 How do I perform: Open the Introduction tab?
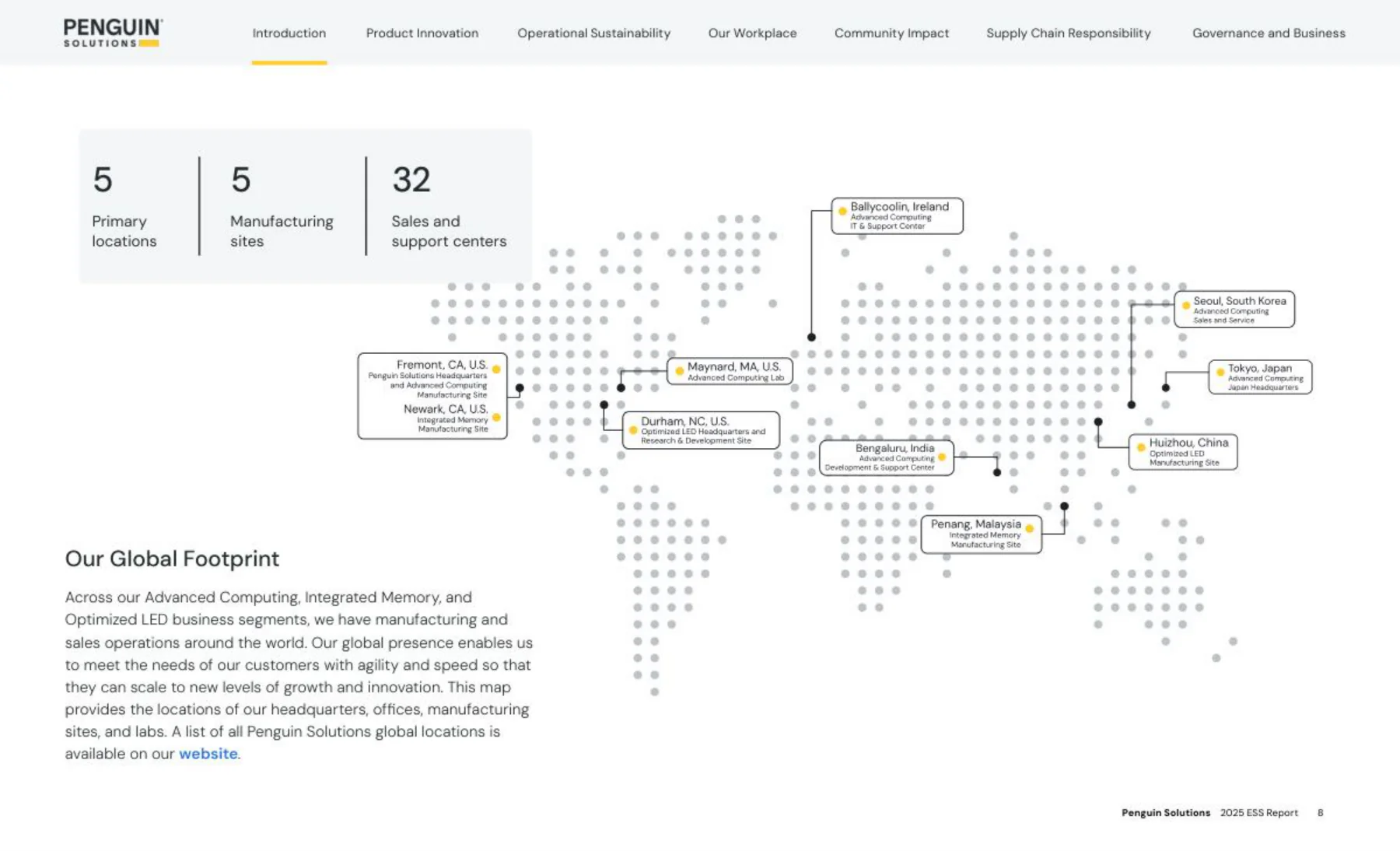coord(289,33)
